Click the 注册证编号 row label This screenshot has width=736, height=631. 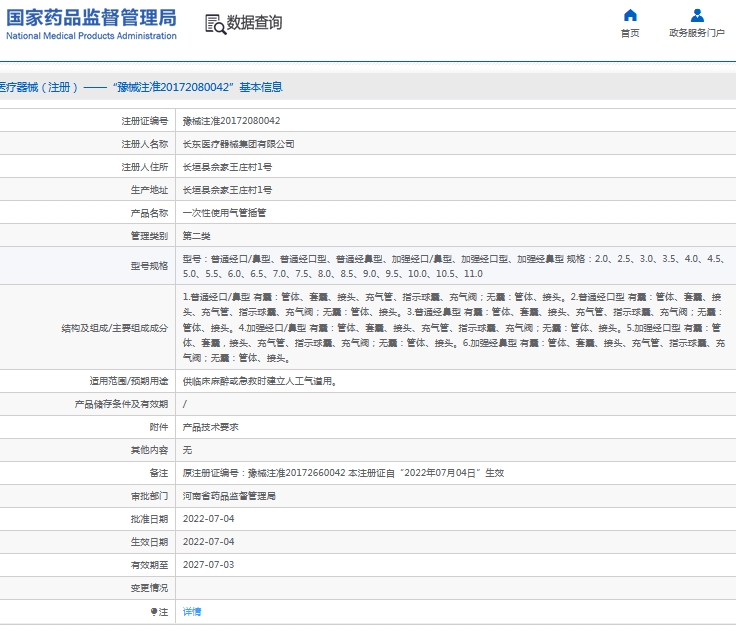click(x=145, y=121)
